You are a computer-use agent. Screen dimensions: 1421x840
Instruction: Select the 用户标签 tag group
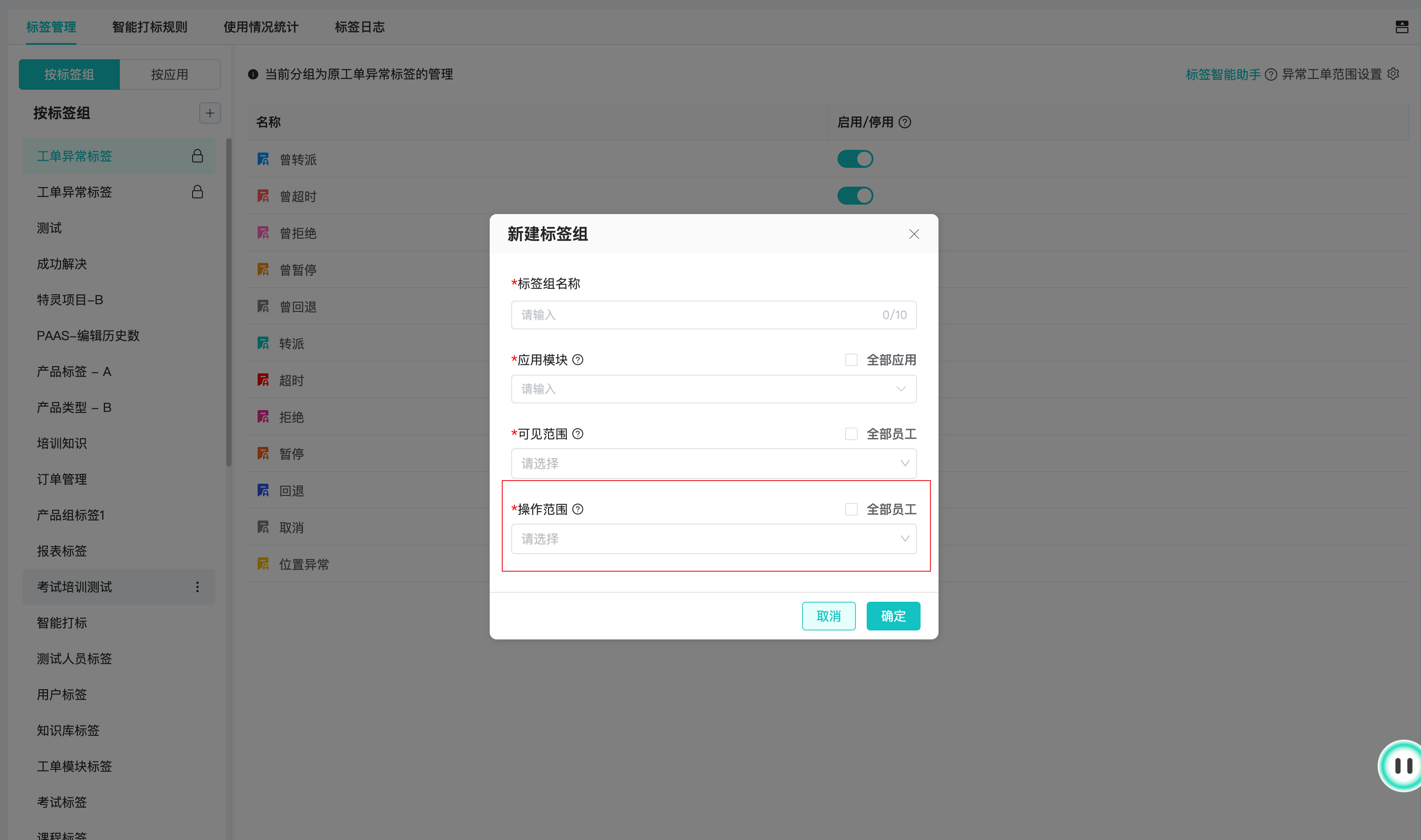(119, 695)
